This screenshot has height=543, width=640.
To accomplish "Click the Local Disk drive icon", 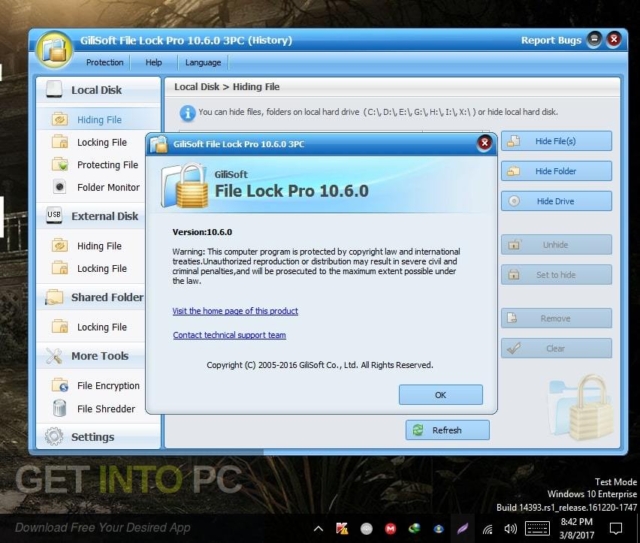I will pyautogui.click(x=54, y=89).
